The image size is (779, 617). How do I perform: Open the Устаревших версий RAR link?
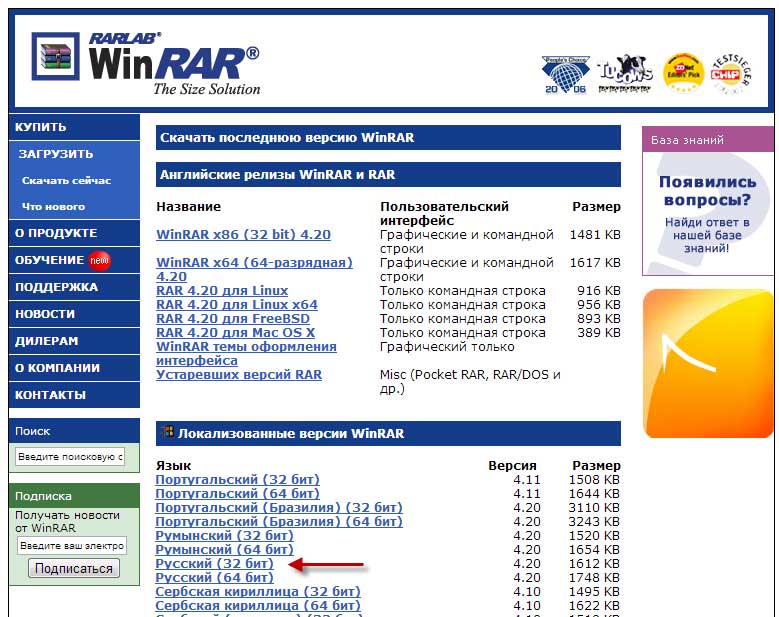coord(239,375)
